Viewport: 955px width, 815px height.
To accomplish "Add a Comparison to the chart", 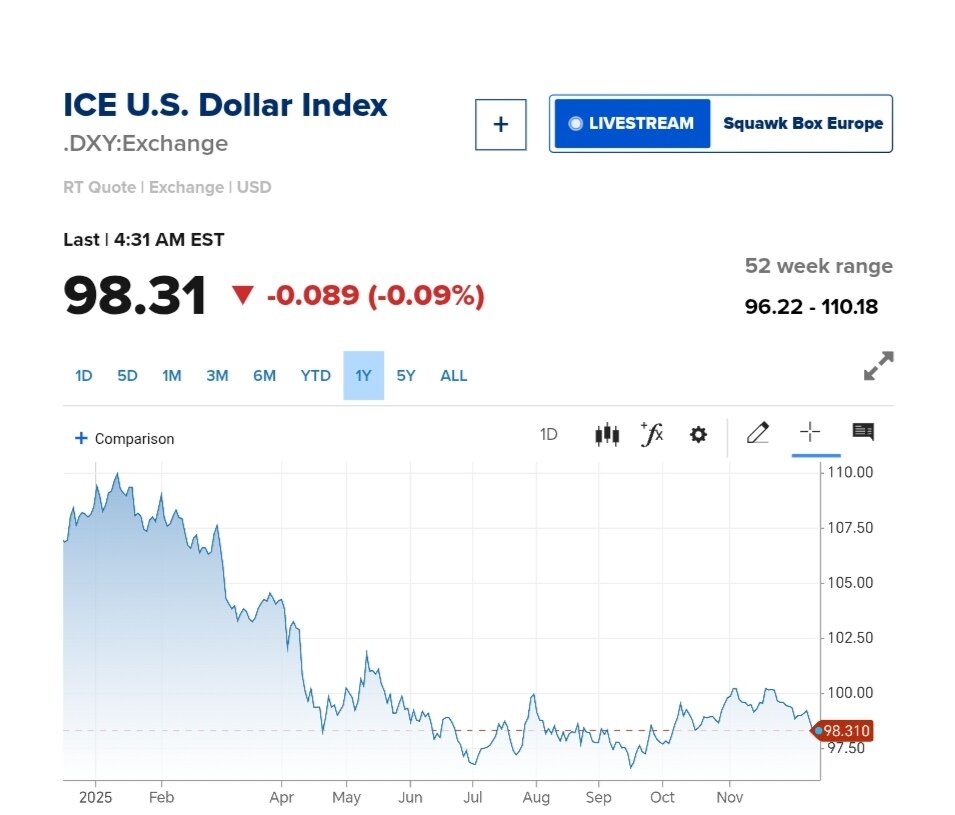I will [125, 438].
